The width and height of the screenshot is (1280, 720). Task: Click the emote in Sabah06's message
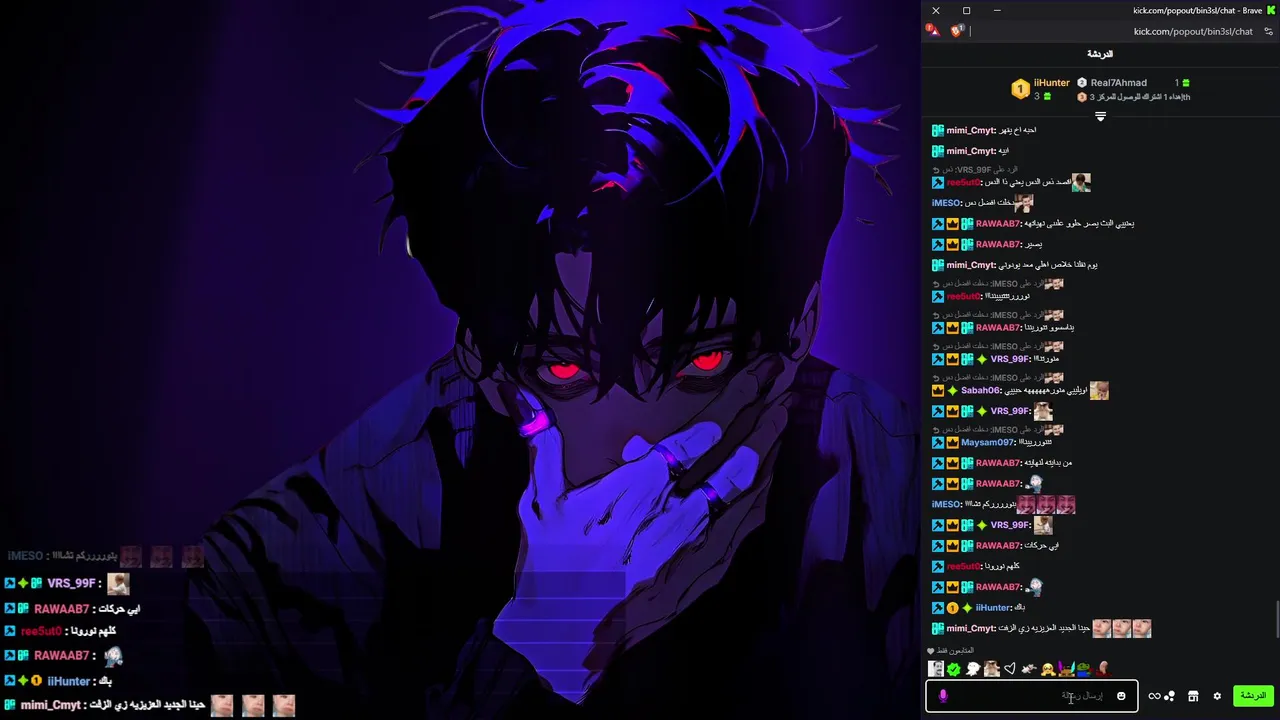pyautogui.click(x=1099, y=391)
